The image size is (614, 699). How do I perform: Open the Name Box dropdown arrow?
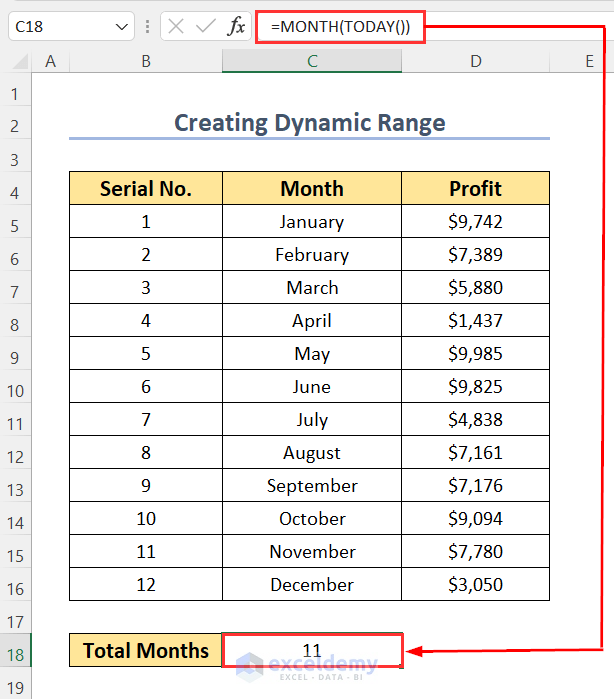coord(122,27)
